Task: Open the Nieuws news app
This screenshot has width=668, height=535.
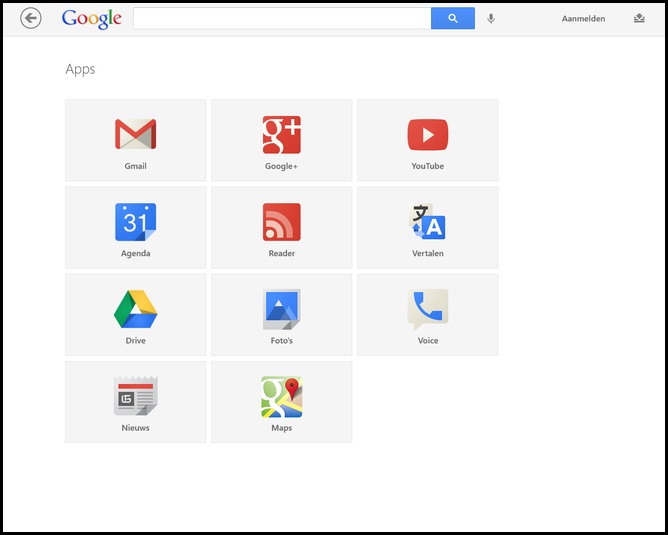Action: point(135,402)
